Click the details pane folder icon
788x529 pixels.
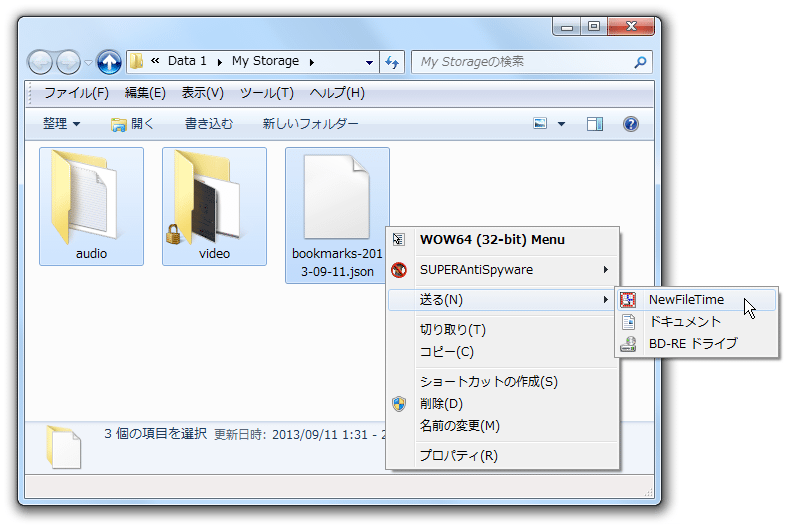tap(64, 447)
